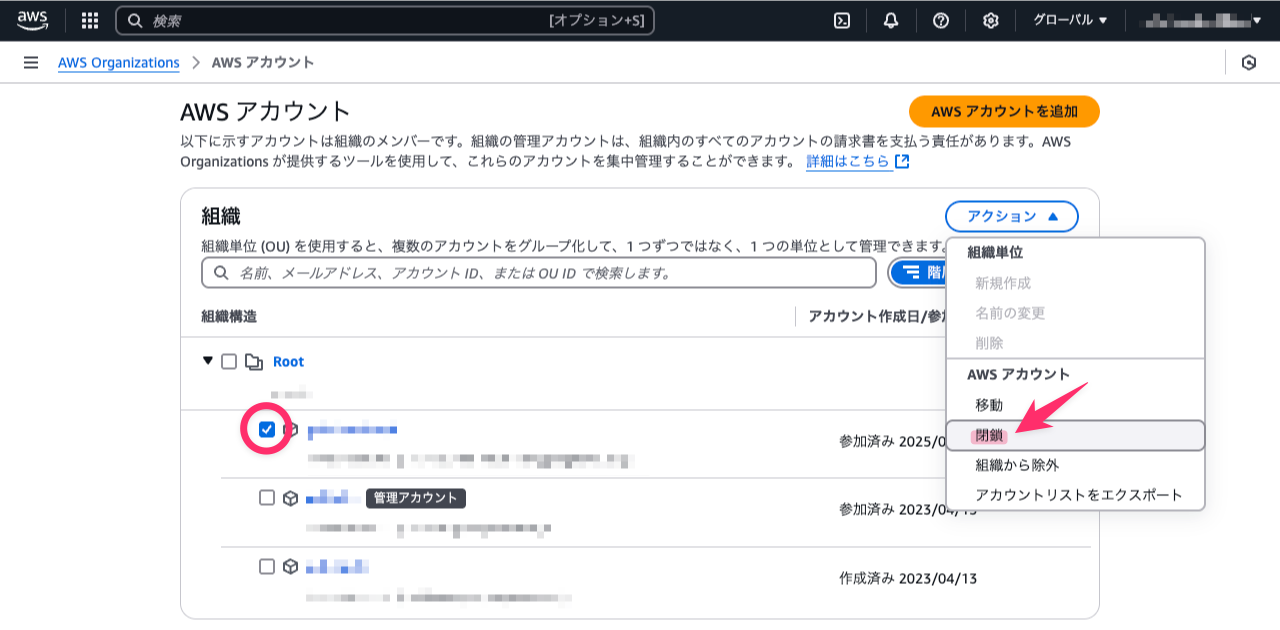
Task: Choose 閉鎖 from the action menu
Action: tap(1075, 435)
